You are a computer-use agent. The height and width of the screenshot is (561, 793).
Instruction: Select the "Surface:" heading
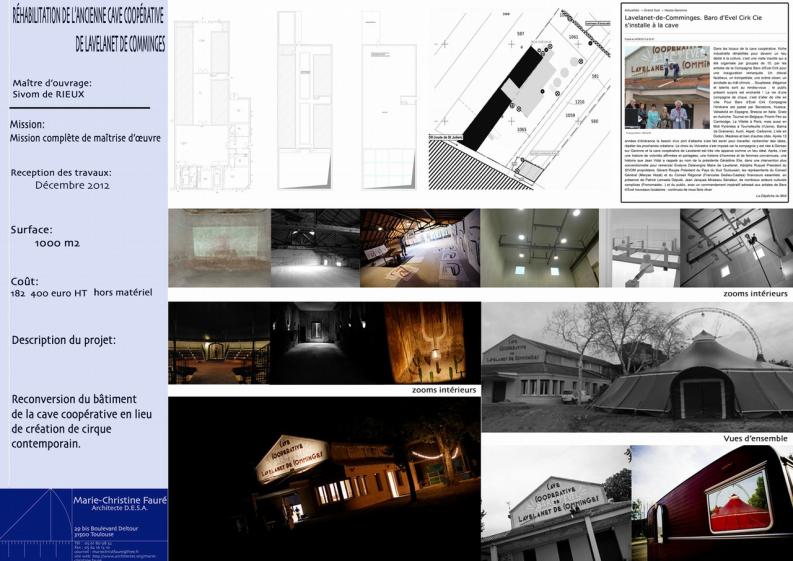pos(31,230)
